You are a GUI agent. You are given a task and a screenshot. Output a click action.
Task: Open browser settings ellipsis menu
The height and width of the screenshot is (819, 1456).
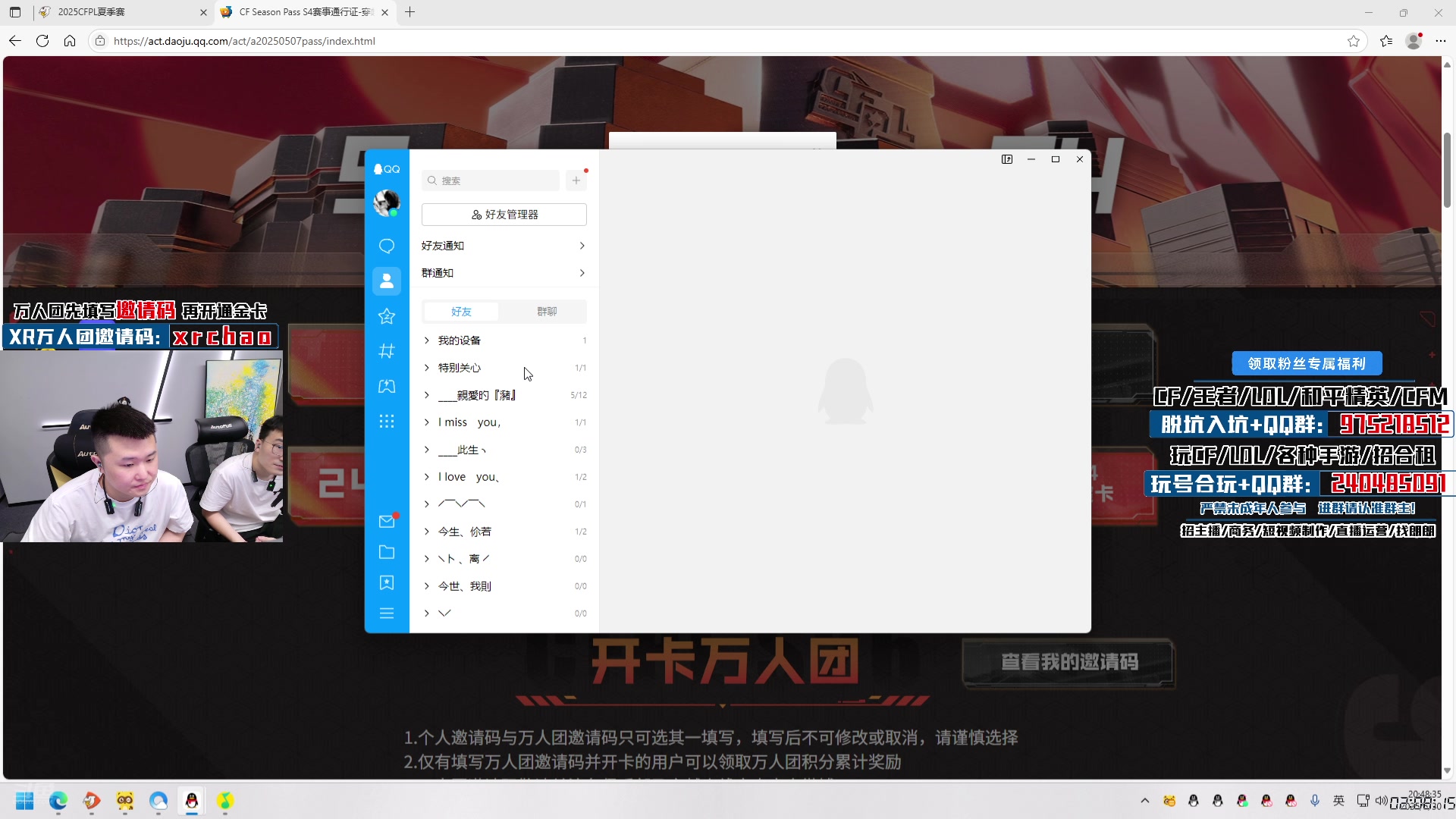point(1441,41)
